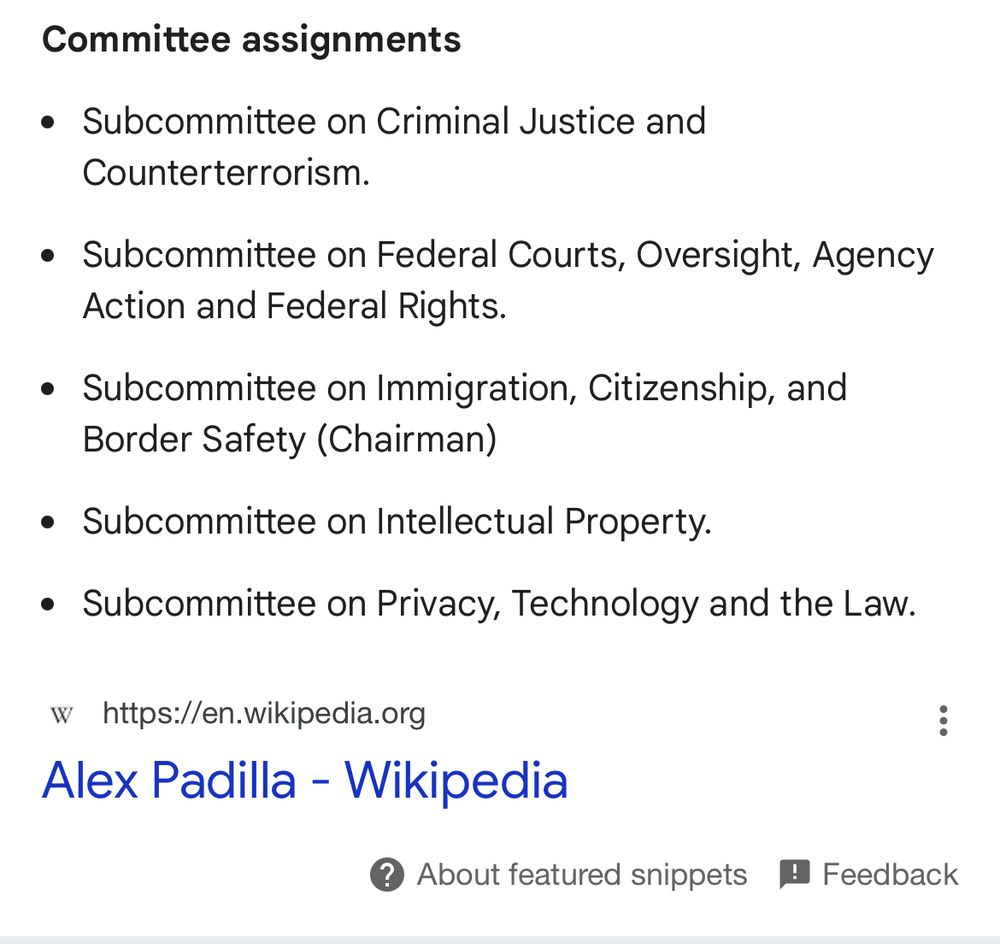Click Subcommittee on Immigration, Citizenship item

coord(464,413)
